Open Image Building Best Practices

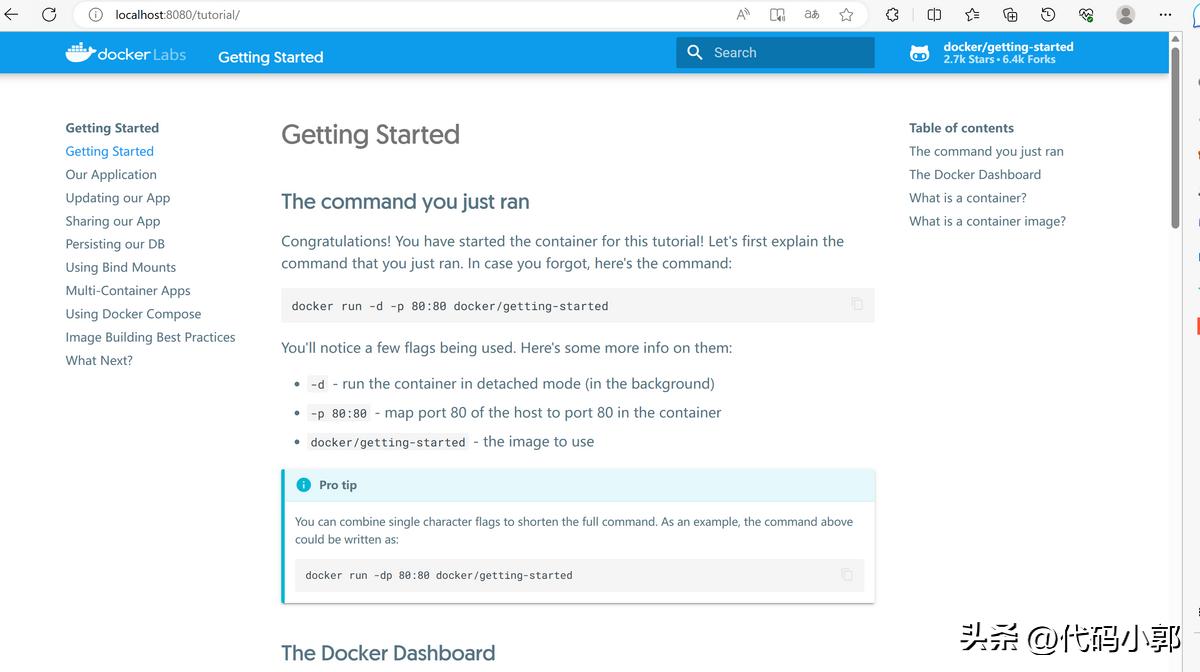(x=150, y=337)
